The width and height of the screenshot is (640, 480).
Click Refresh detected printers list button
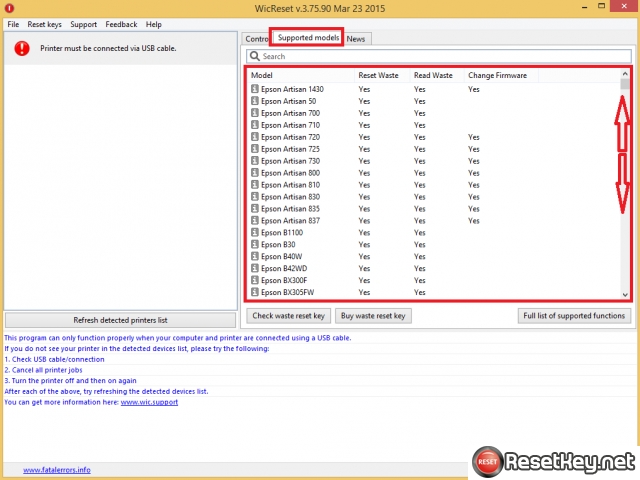pyautogui.click(x=120, y=320)
